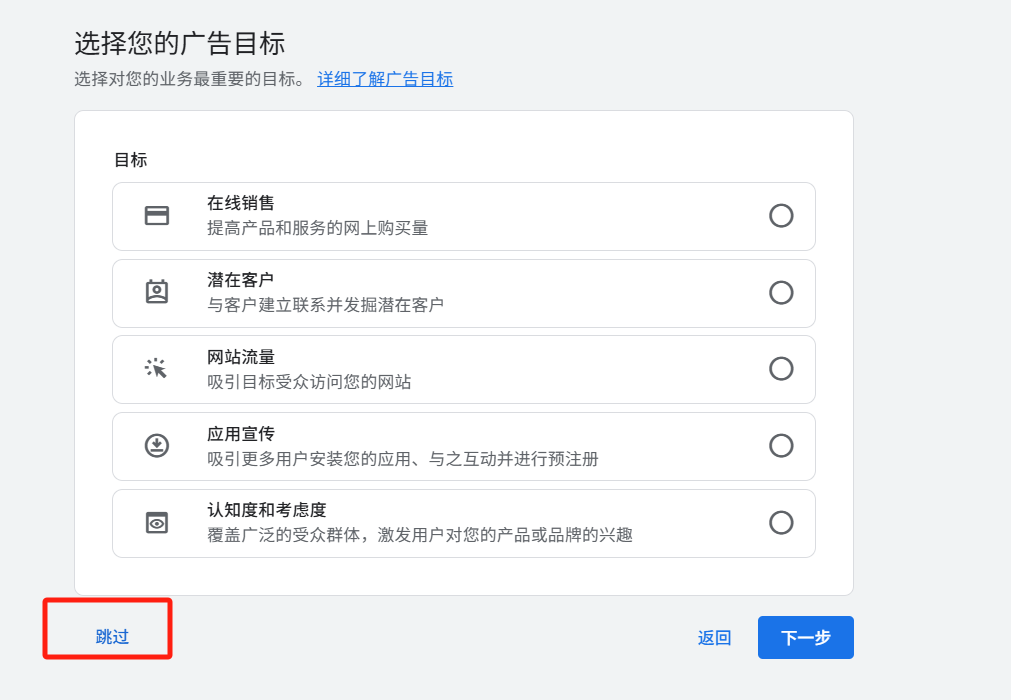Click the 选择您的广告目标 heading
This screenshot has height=700, width=1011.
click(179, 43)
